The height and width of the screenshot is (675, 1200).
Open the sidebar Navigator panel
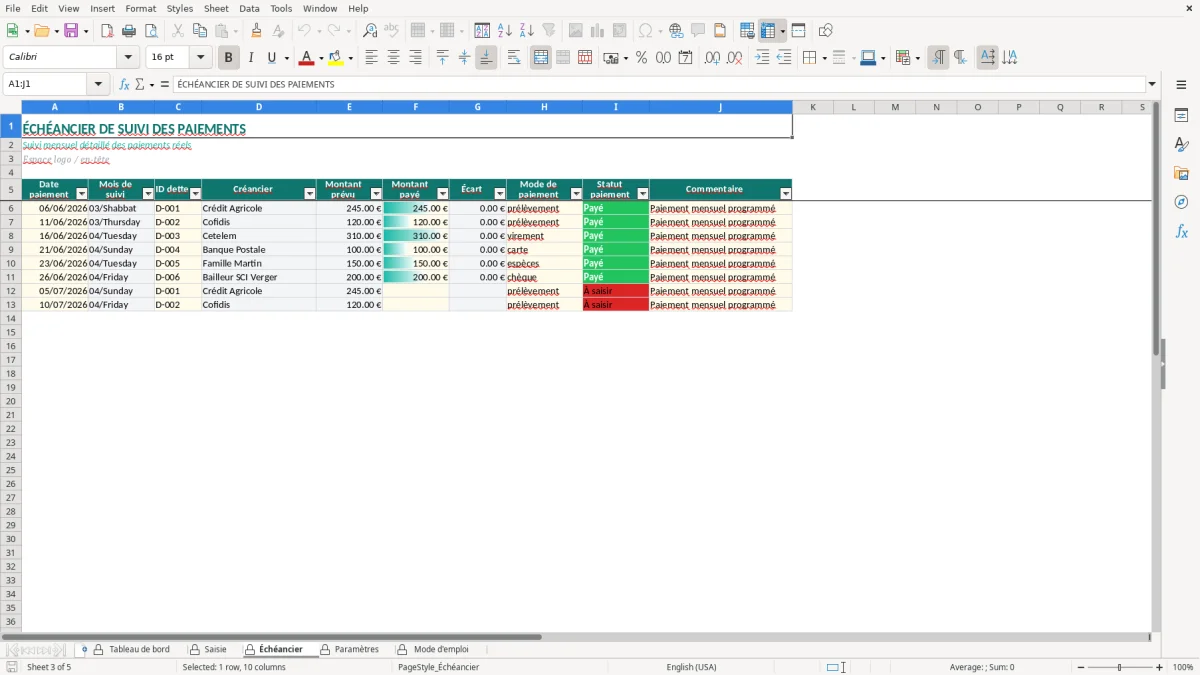1181,203
